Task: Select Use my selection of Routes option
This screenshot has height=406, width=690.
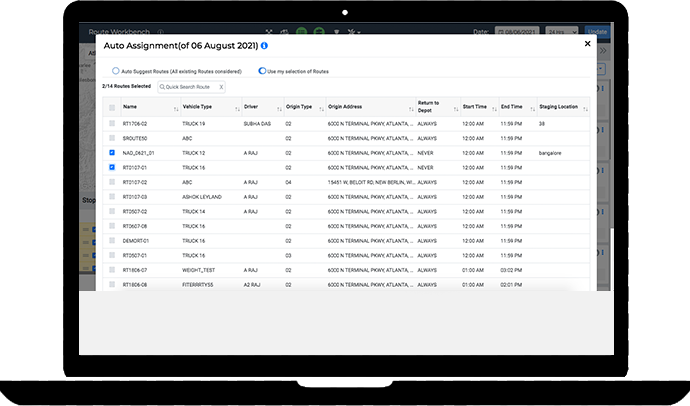Action: click(262, 71)
